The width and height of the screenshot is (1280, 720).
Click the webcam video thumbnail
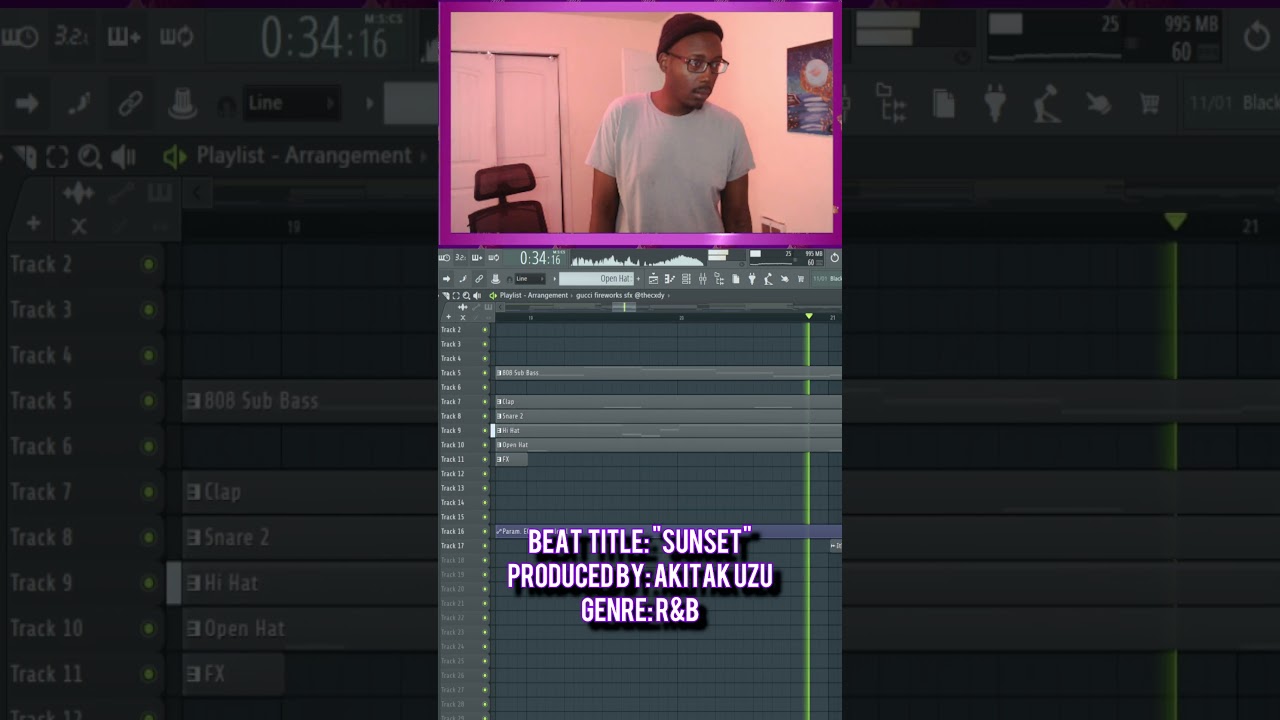coord(641,122)
